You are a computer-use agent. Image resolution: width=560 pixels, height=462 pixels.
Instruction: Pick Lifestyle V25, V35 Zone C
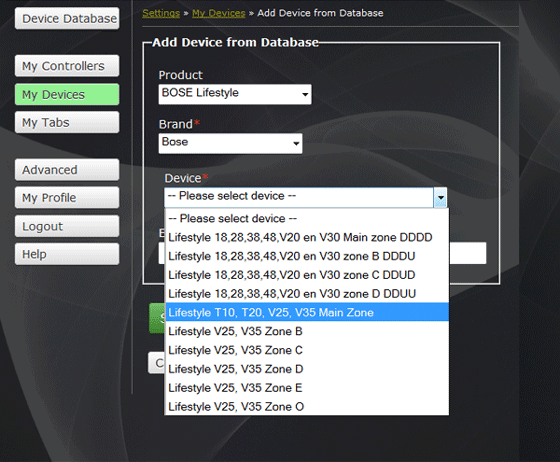307,350
